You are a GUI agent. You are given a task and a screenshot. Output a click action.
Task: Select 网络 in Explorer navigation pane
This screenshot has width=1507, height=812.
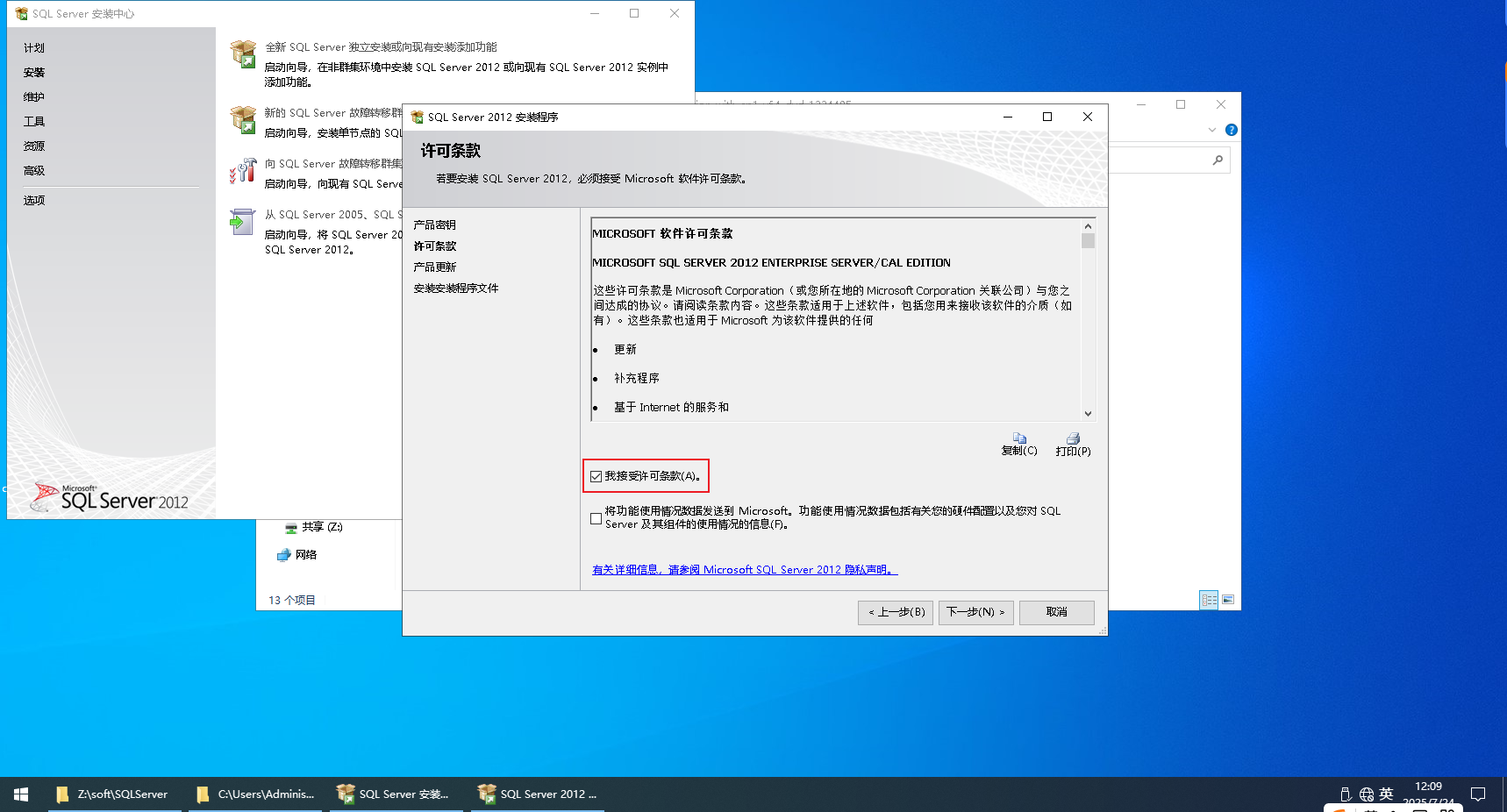297,555
